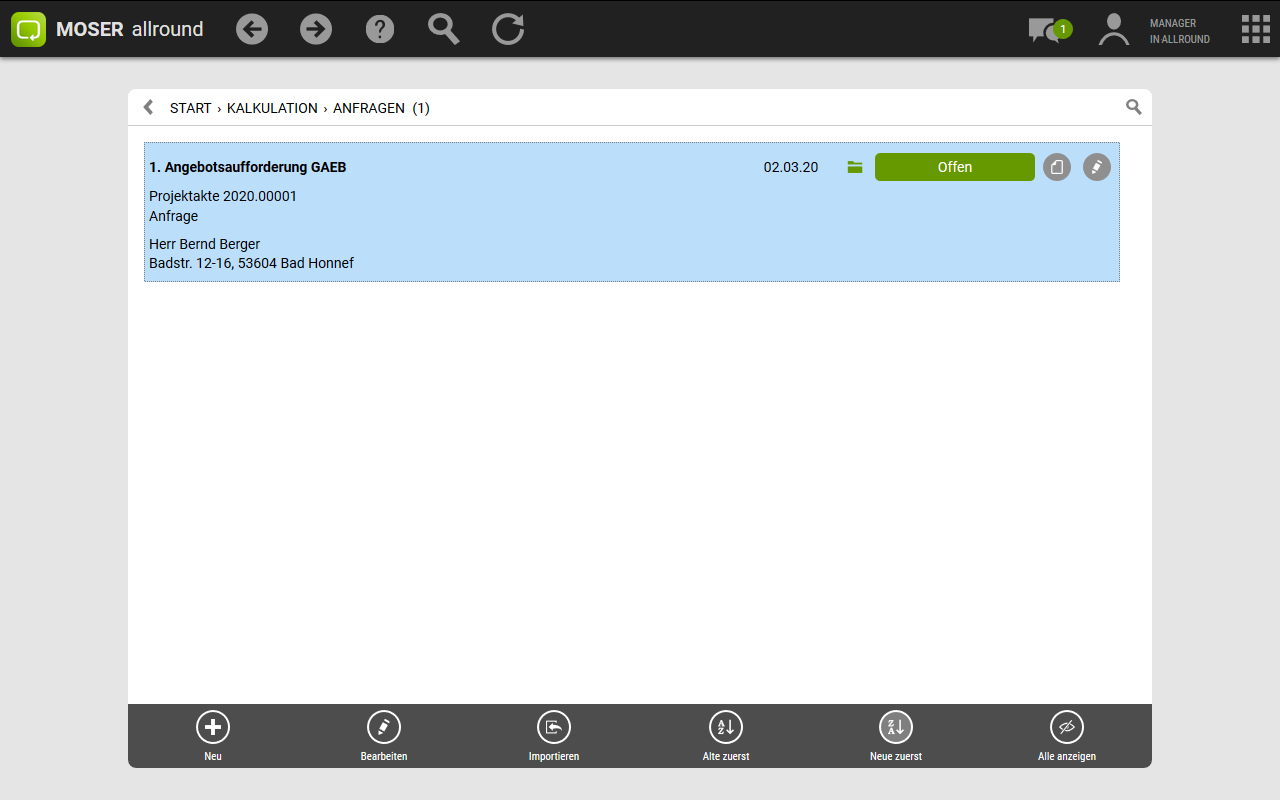
Task: Go back with the left arrow icon
Action: [x=252, y=29]
